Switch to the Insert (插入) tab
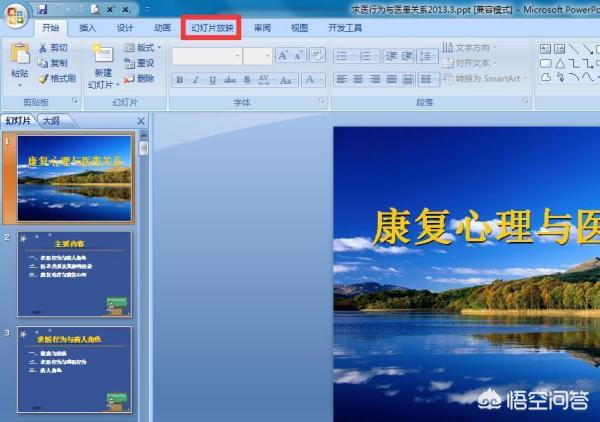The image size is (600, 422). 88,28
